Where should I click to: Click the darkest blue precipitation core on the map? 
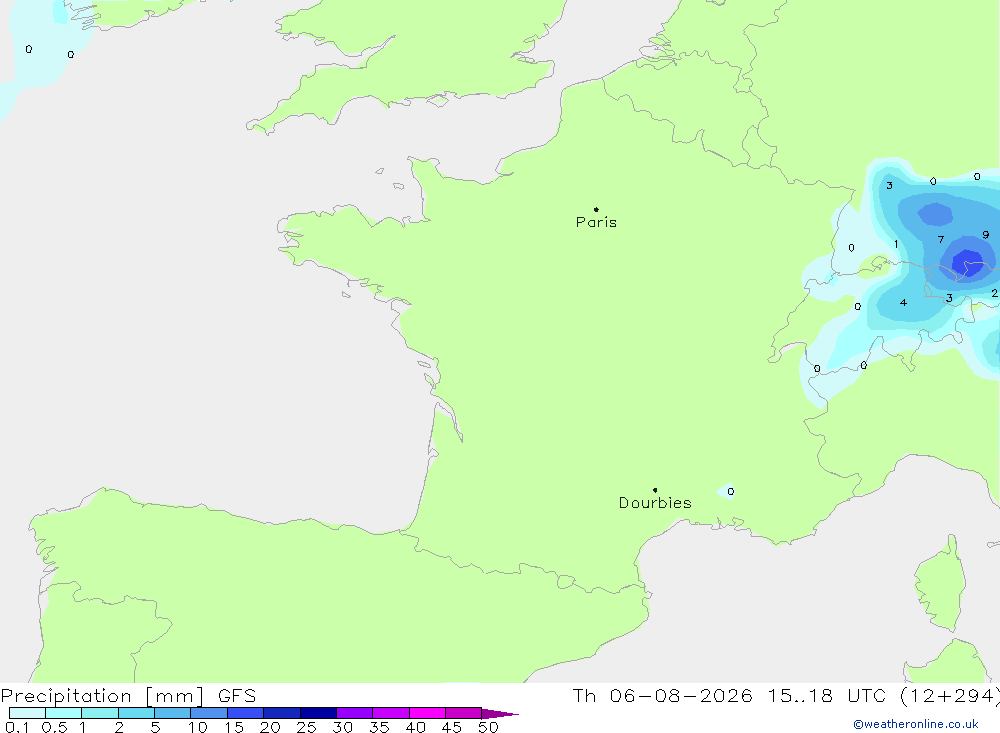pyautogui.click(x=967, y=262)
